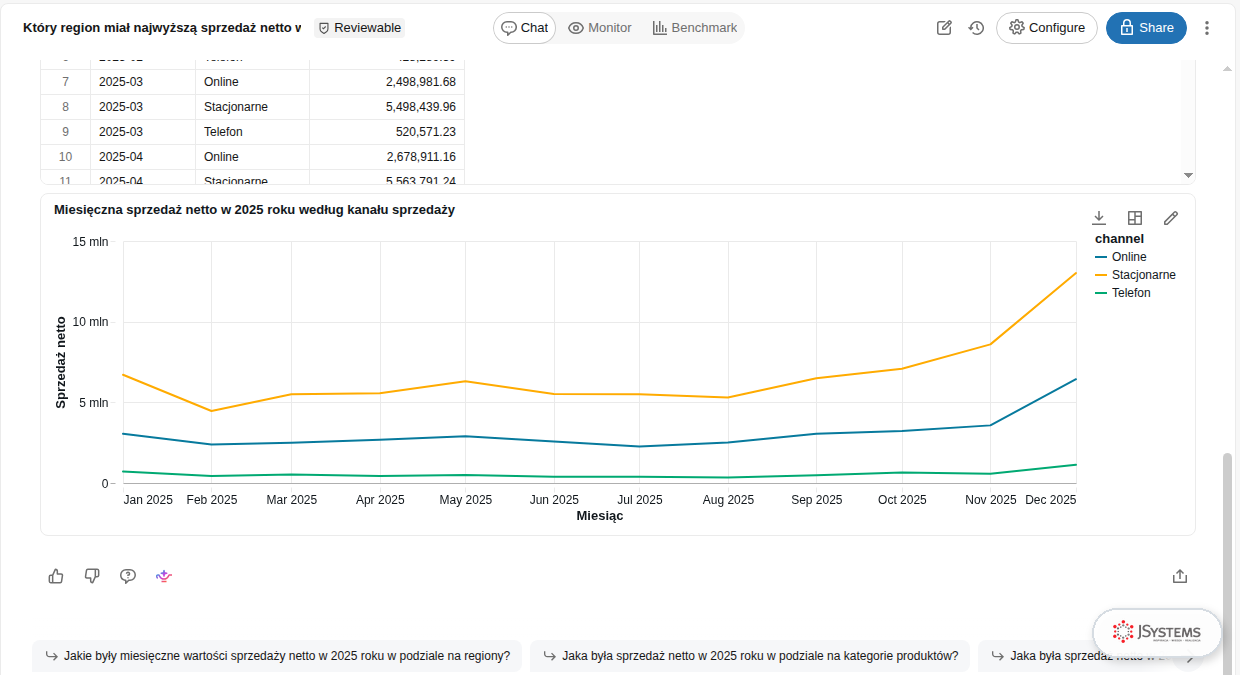
Task: Select the Stacjonarne cell in row 8
Action: (252, 107)
